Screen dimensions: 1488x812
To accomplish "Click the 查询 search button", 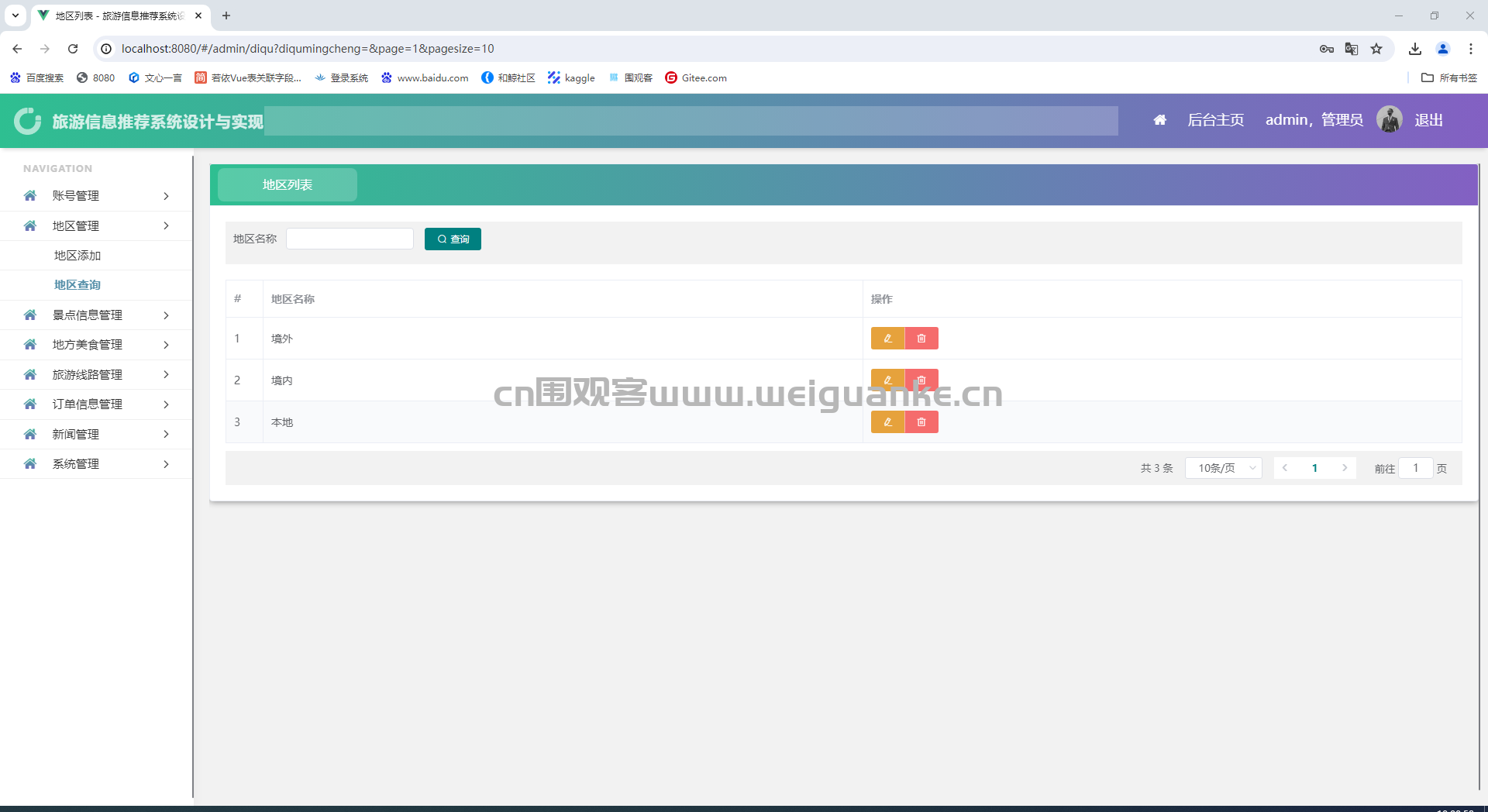I will pyautogui.click(x=453, y=239).
